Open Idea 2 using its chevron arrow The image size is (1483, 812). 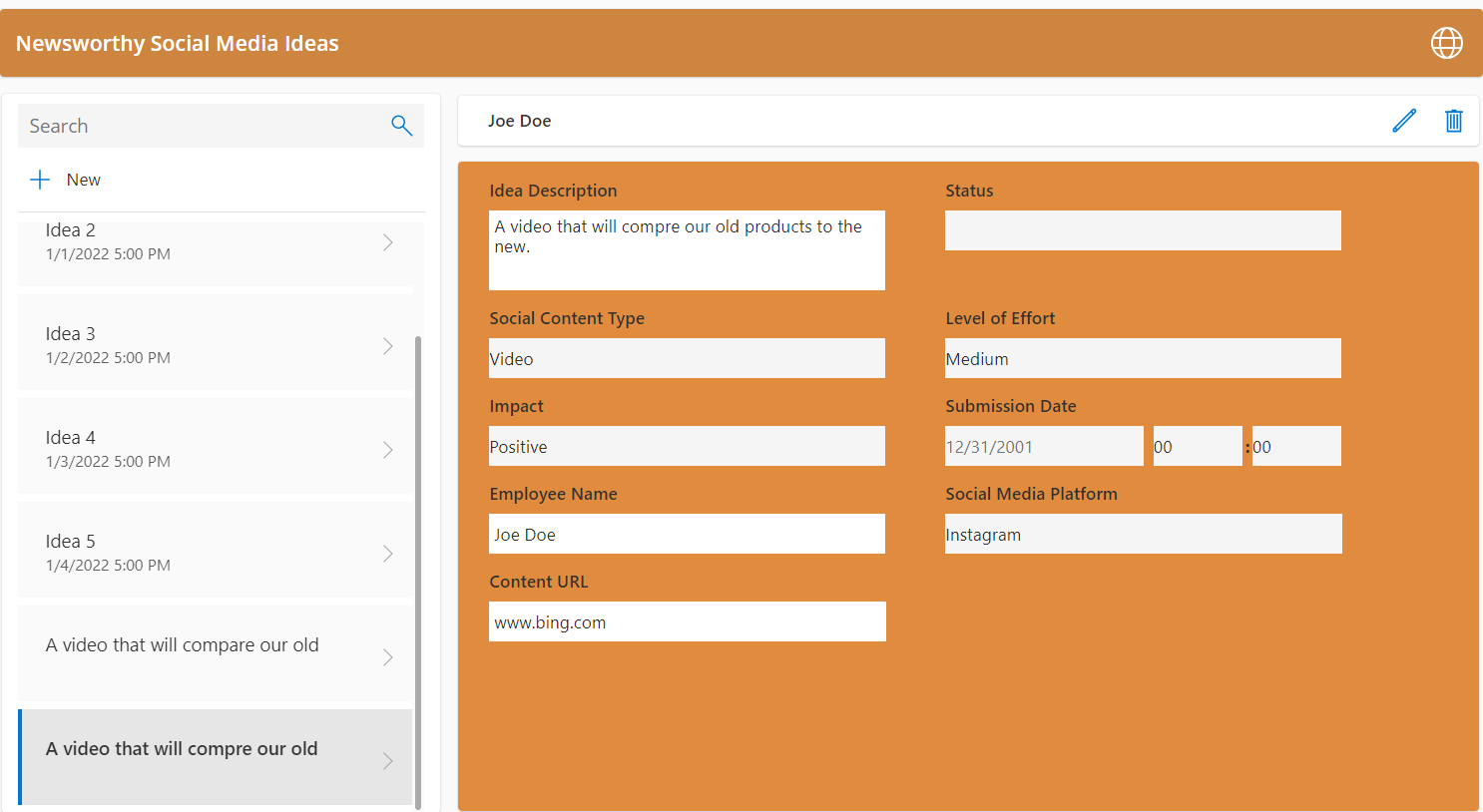coord(388,241)
